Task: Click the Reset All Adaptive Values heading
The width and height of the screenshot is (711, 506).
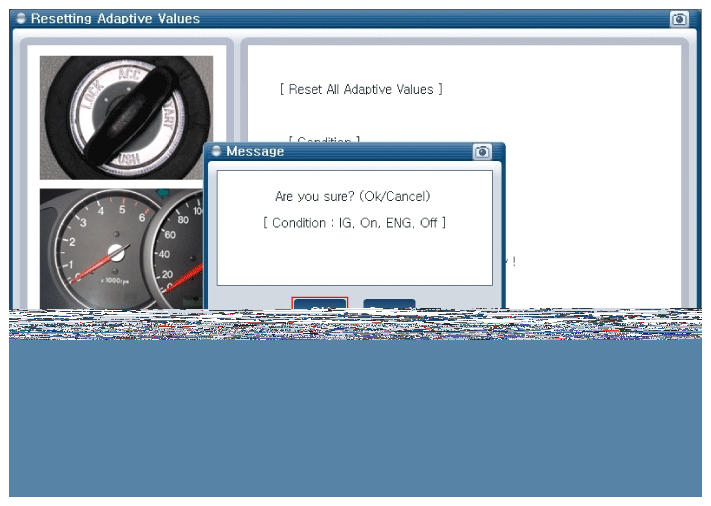Action: [x=361, y=90]
